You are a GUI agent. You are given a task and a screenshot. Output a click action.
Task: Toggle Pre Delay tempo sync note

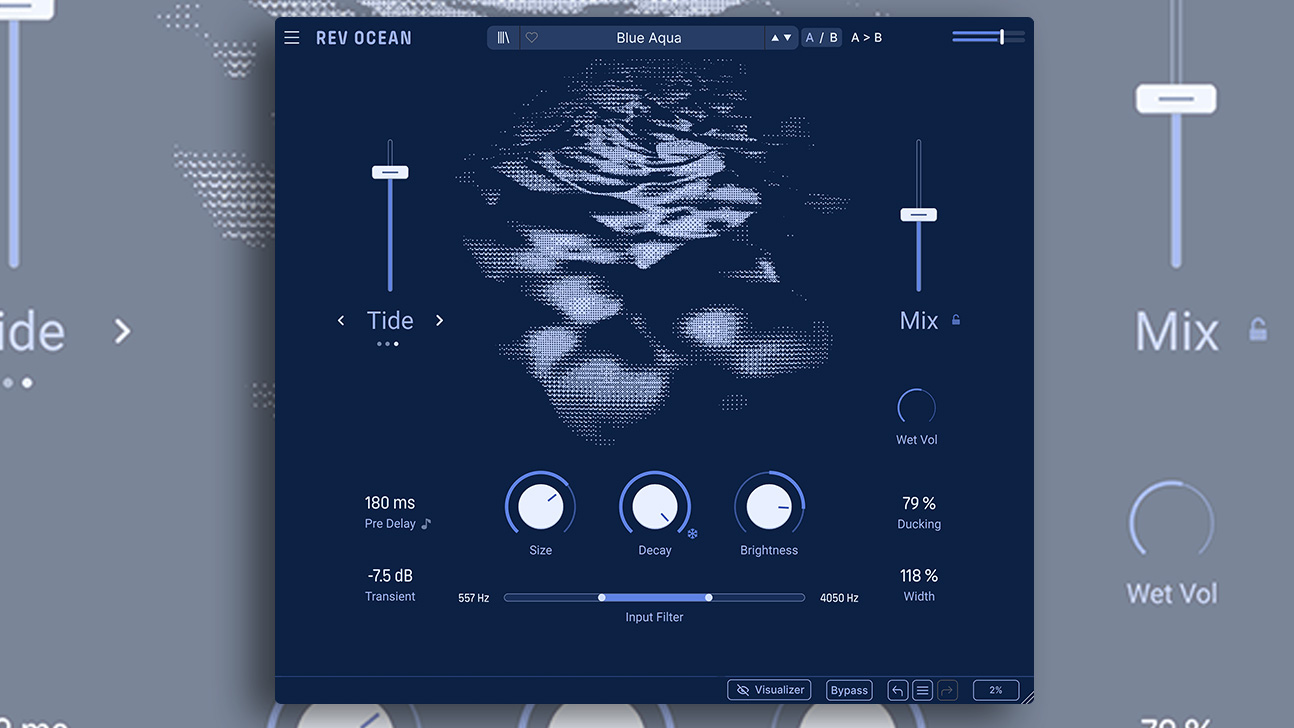click(426, 523)
